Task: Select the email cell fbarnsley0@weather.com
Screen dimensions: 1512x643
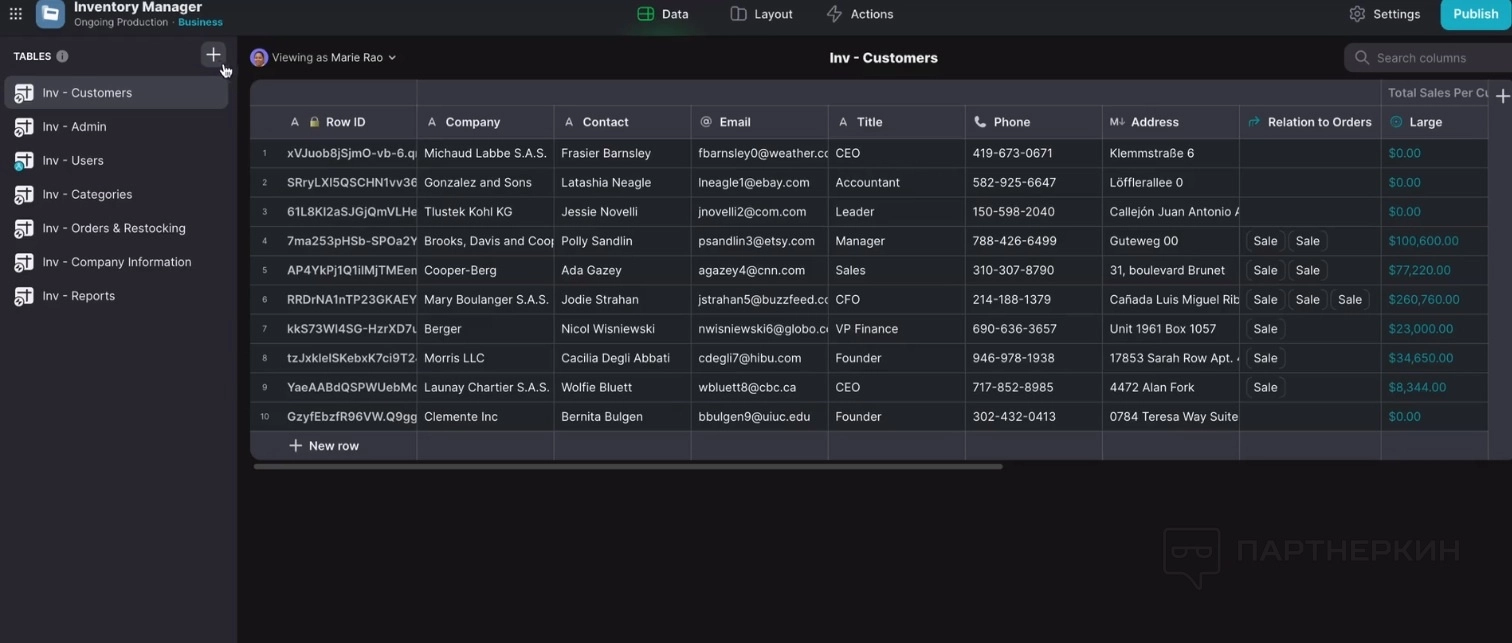Action: (x=759, y=153)
